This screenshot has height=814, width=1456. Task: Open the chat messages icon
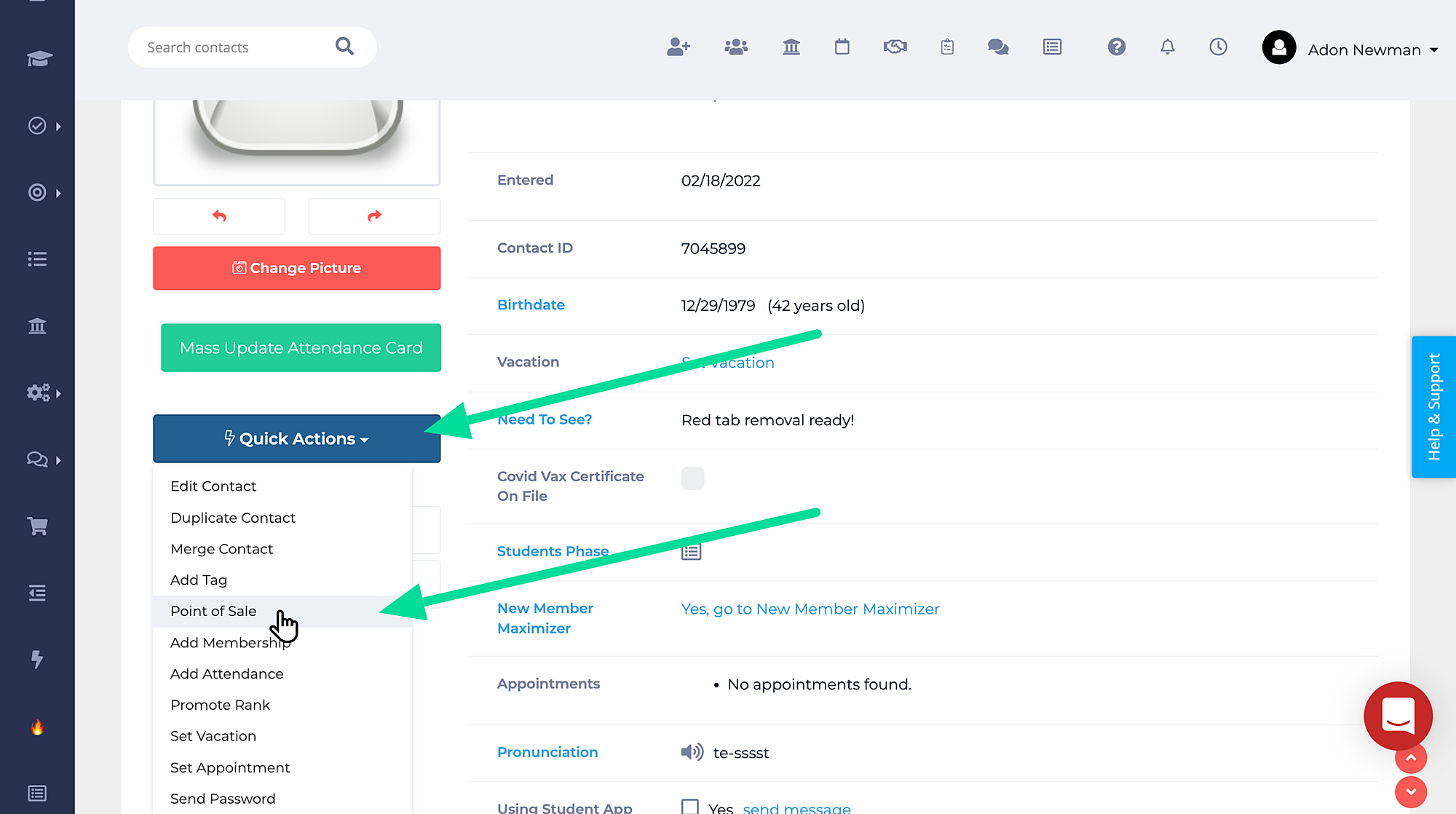(998, 47)
